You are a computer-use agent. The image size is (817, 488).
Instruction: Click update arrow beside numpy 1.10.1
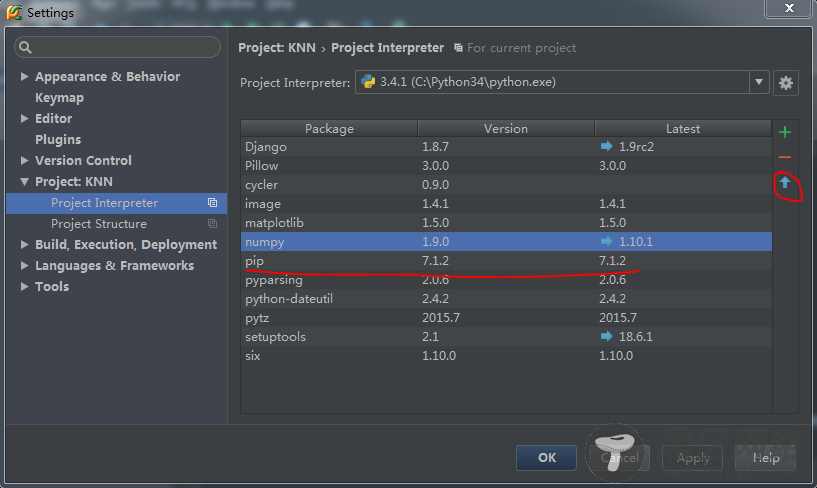pos(606,241)
